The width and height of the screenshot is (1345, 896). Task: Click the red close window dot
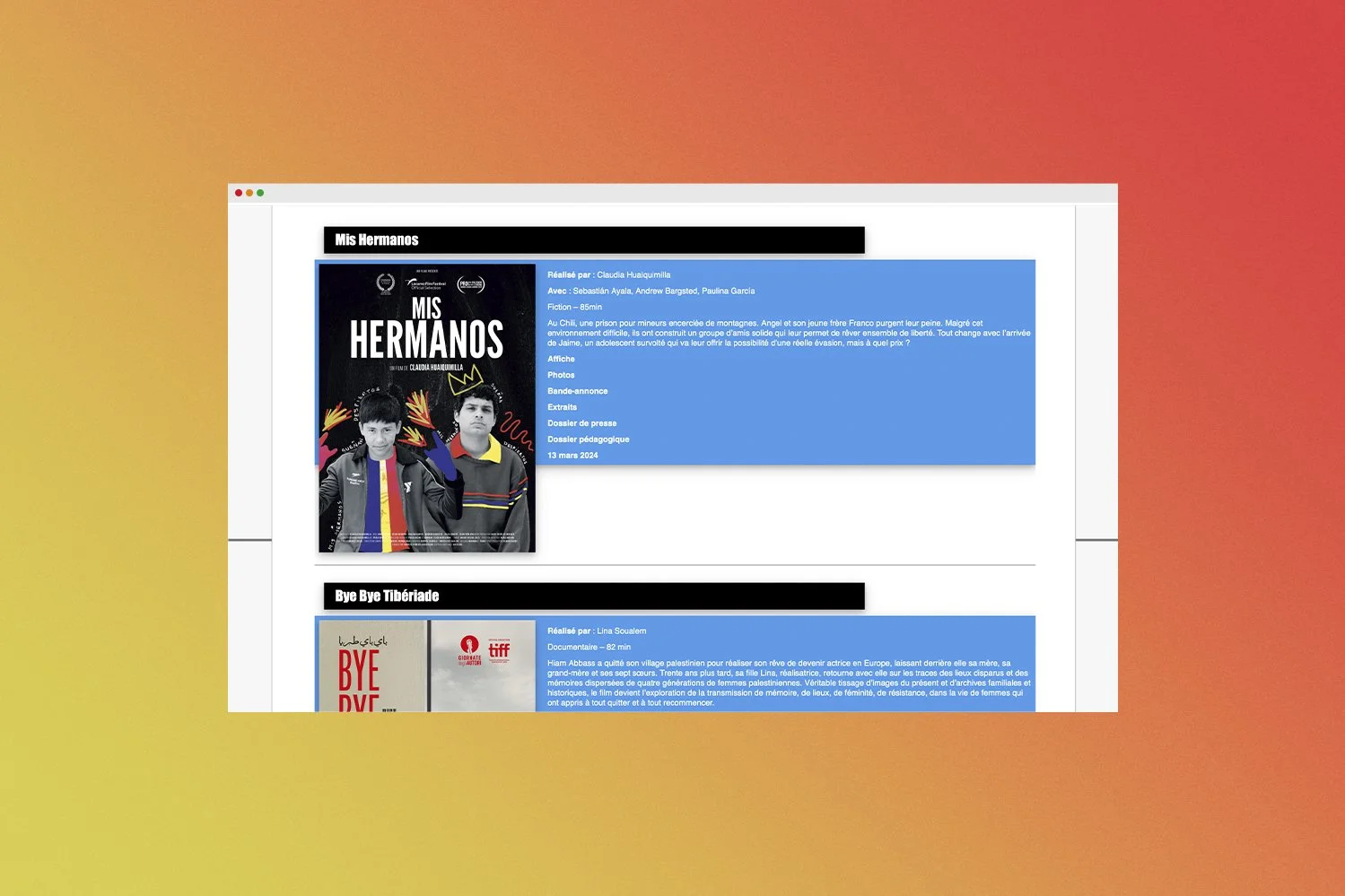click(239, 193)
